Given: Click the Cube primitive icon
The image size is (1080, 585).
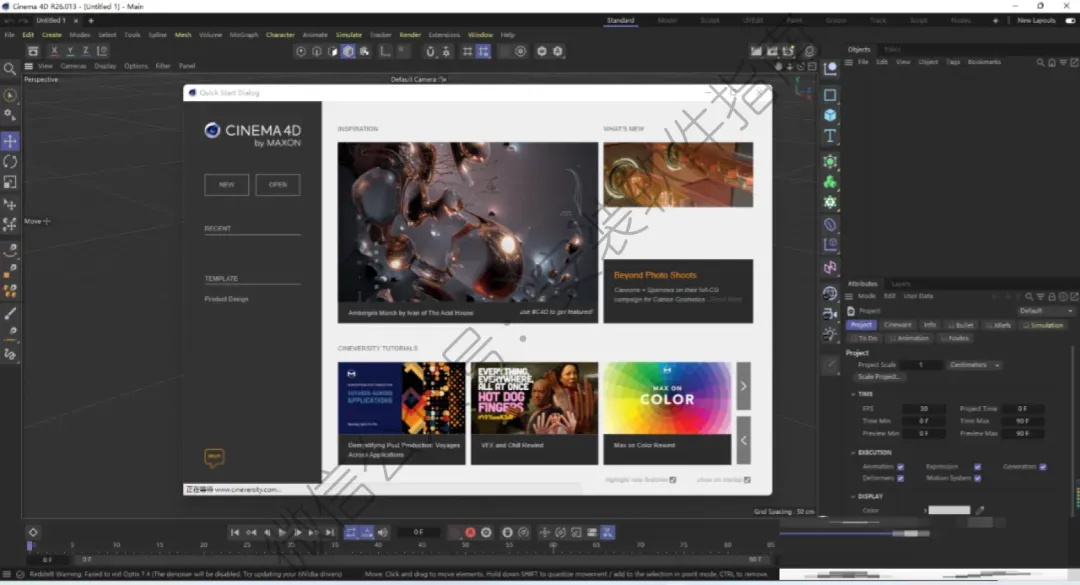Looking at the screenshot, I should pos(830,115).
